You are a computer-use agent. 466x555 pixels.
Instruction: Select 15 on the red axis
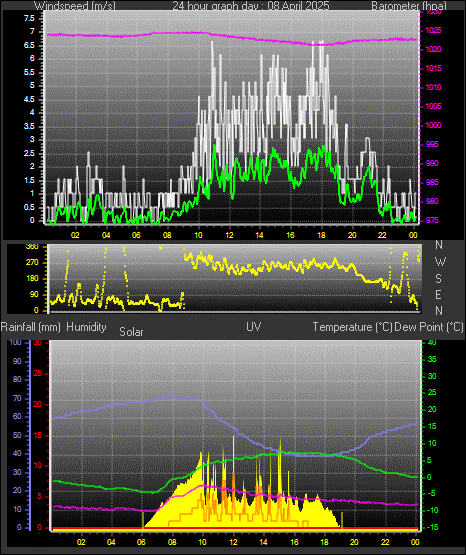38,435
